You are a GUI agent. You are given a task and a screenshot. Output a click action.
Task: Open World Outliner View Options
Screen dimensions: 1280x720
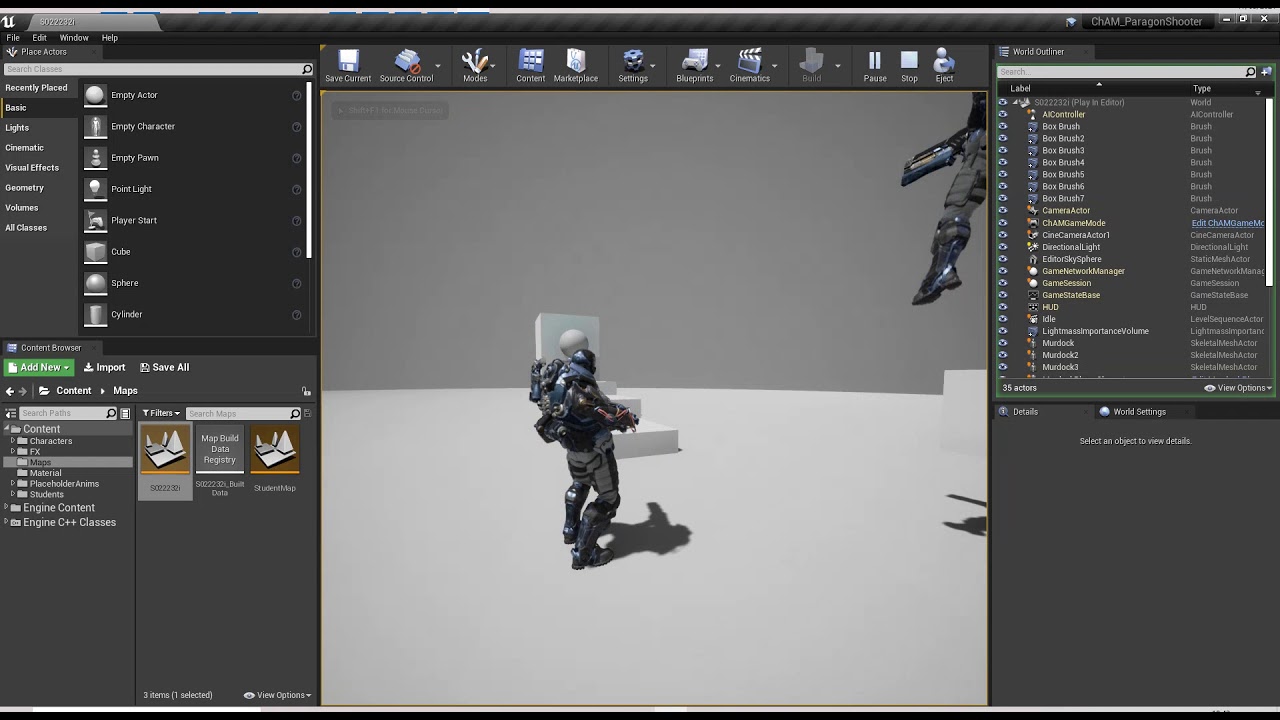pyautogui.click(x=1238, y=388)
